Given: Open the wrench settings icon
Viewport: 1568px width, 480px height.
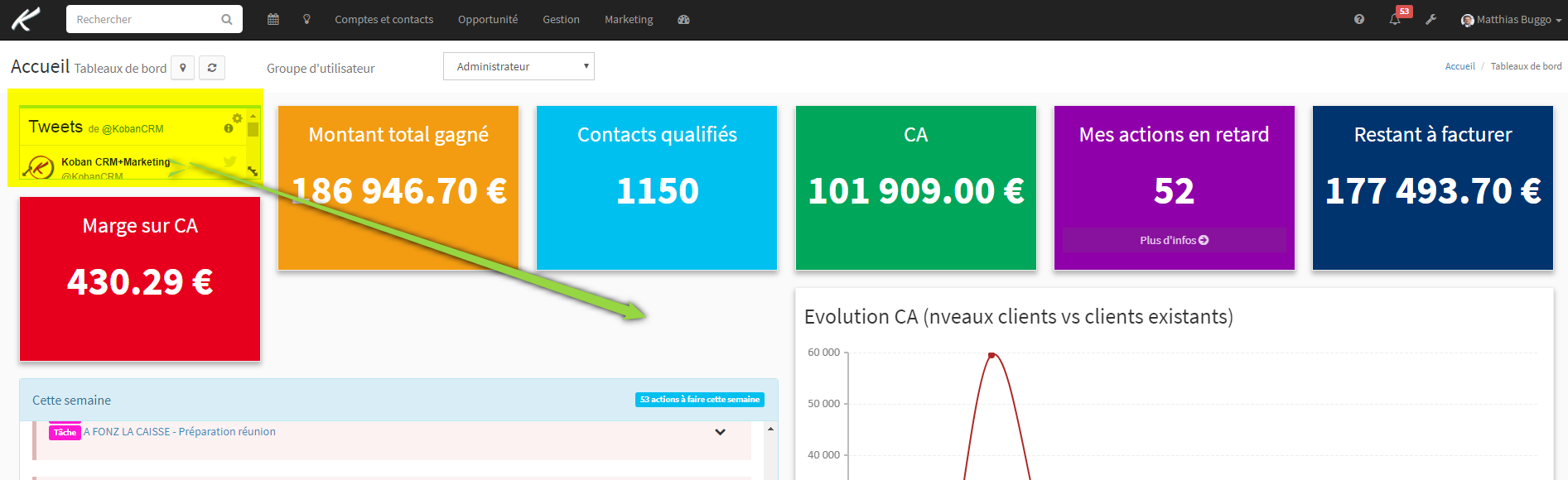Looking at the screenshot, I should click(1430, 19).
